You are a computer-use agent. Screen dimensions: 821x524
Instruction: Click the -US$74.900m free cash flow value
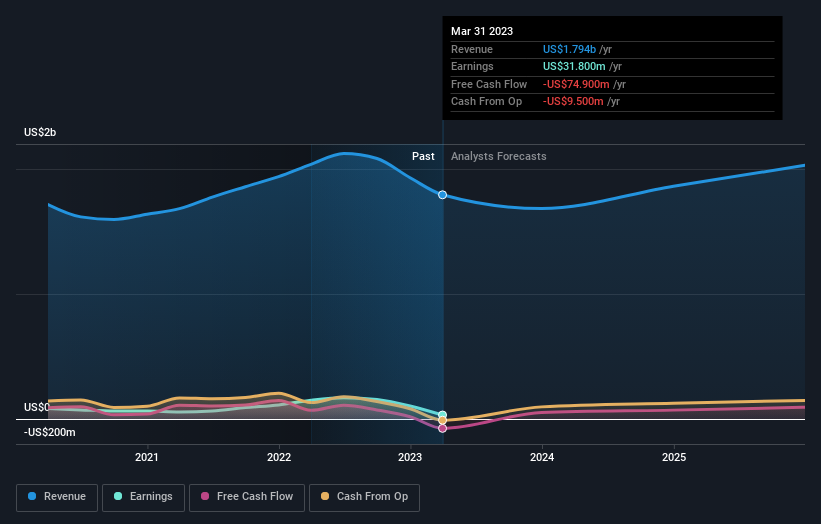[x=576, y=84]
